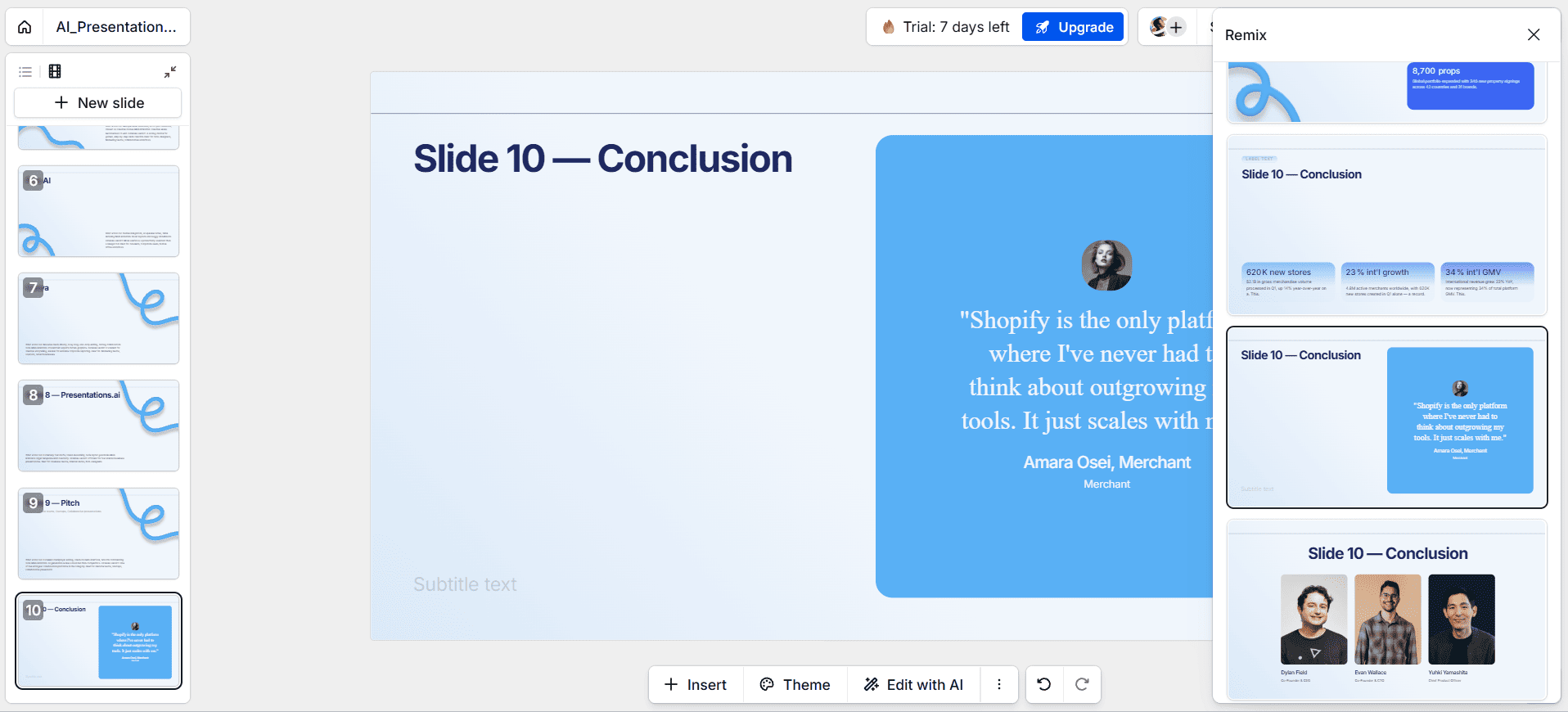1568x712 pixels.
Task: Open the AI_Presentation file name
Action: click(x=116, y=27)
